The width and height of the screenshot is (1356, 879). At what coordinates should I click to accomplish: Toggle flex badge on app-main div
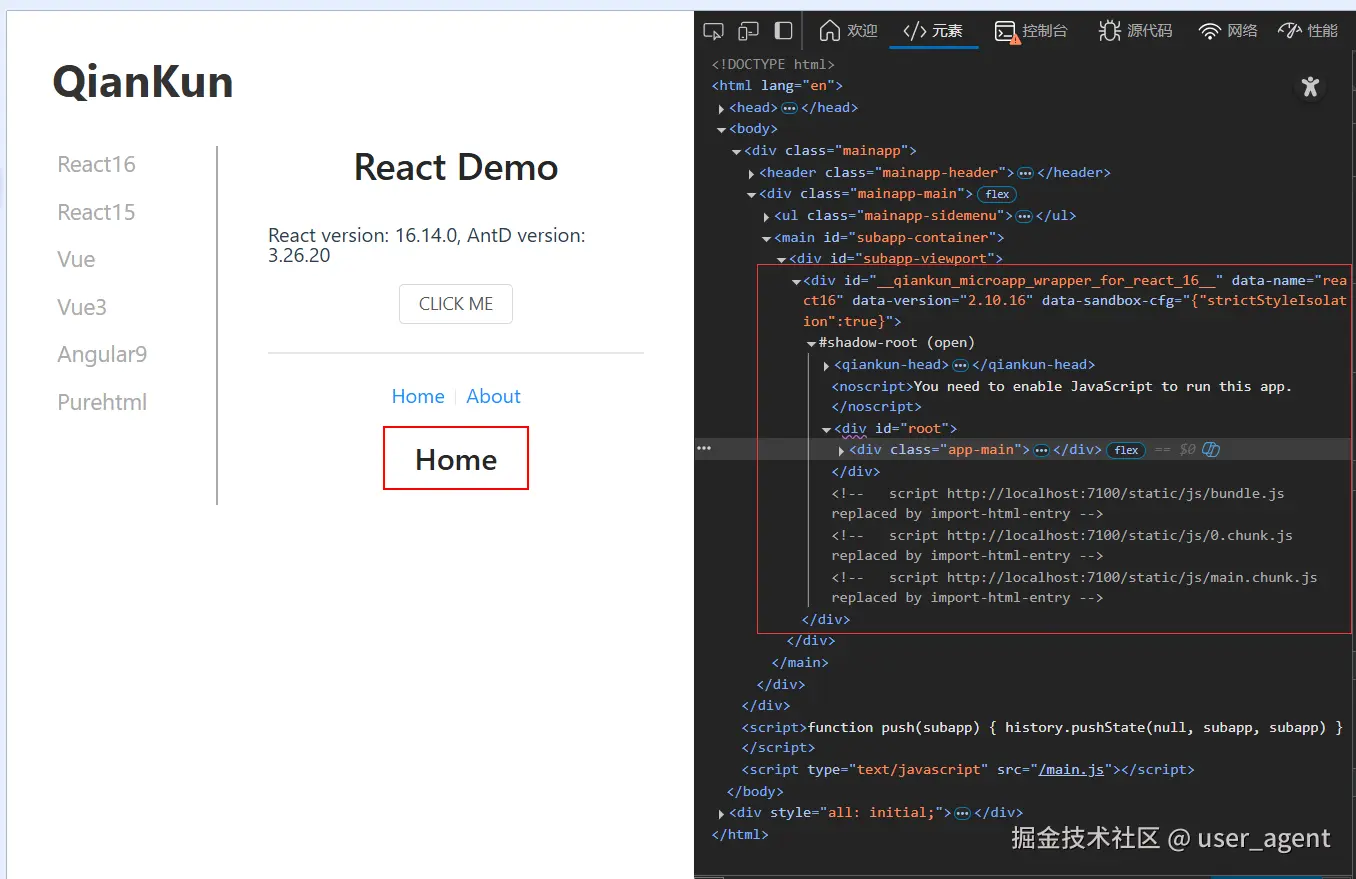pos(1126,450)
